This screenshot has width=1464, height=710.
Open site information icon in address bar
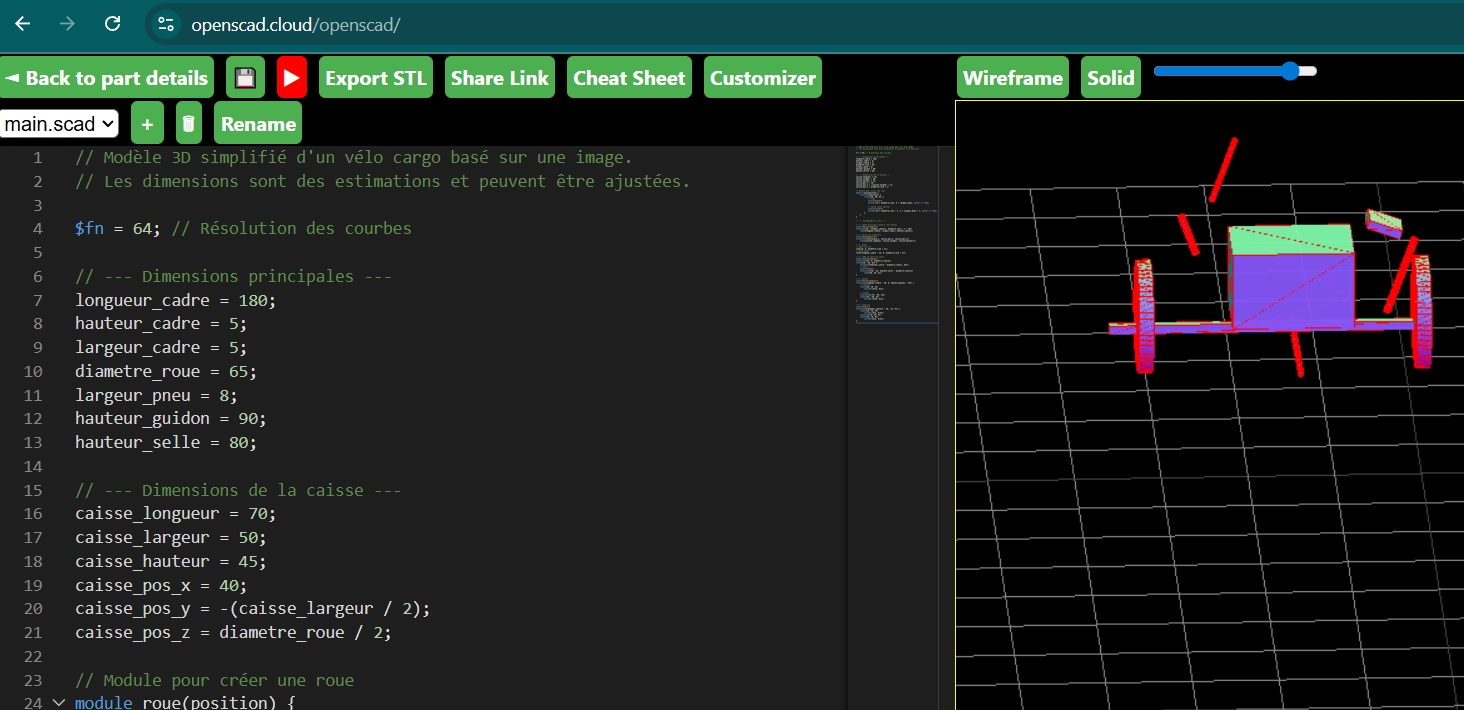[x=166, y=24]
